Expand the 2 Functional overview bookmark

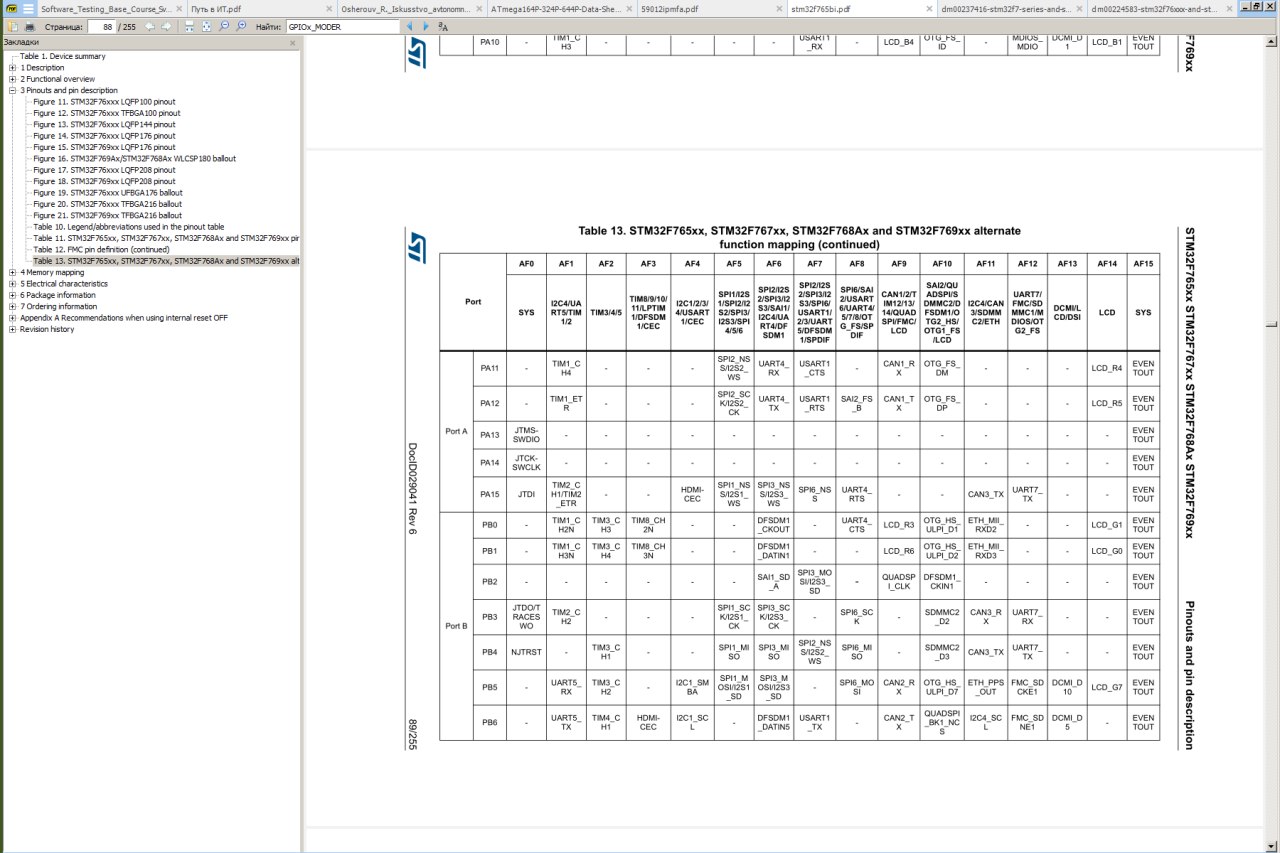point(12,79)
